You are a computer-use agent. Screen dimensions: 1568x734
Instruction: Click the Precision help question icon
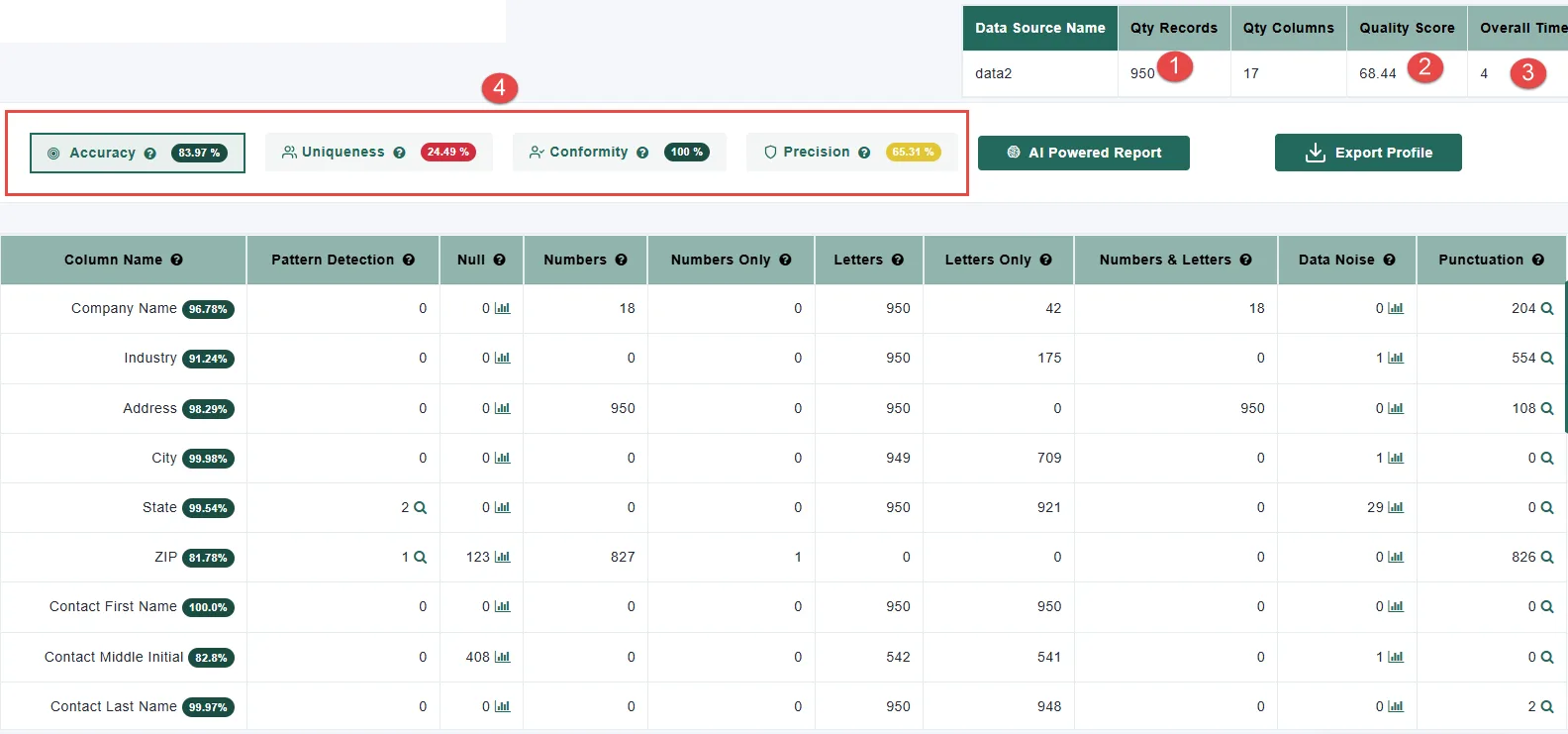(864, 153)
